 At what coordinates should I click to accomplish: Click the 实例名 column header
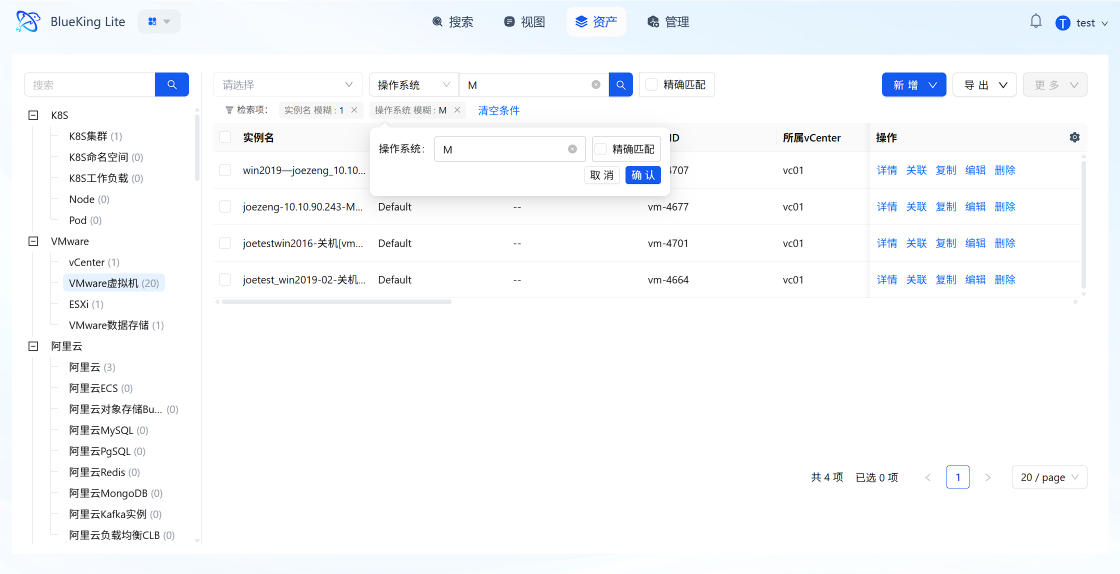[x=259, y=138]
